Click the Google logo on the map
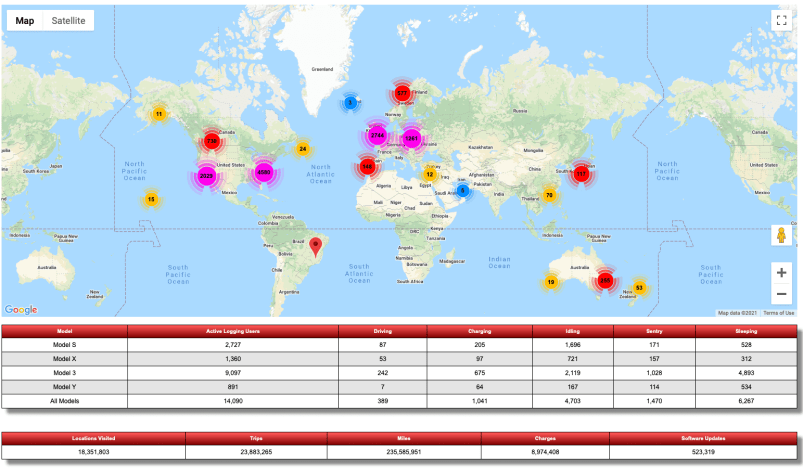This screenshot has height=475, width=803. [21, 310]
